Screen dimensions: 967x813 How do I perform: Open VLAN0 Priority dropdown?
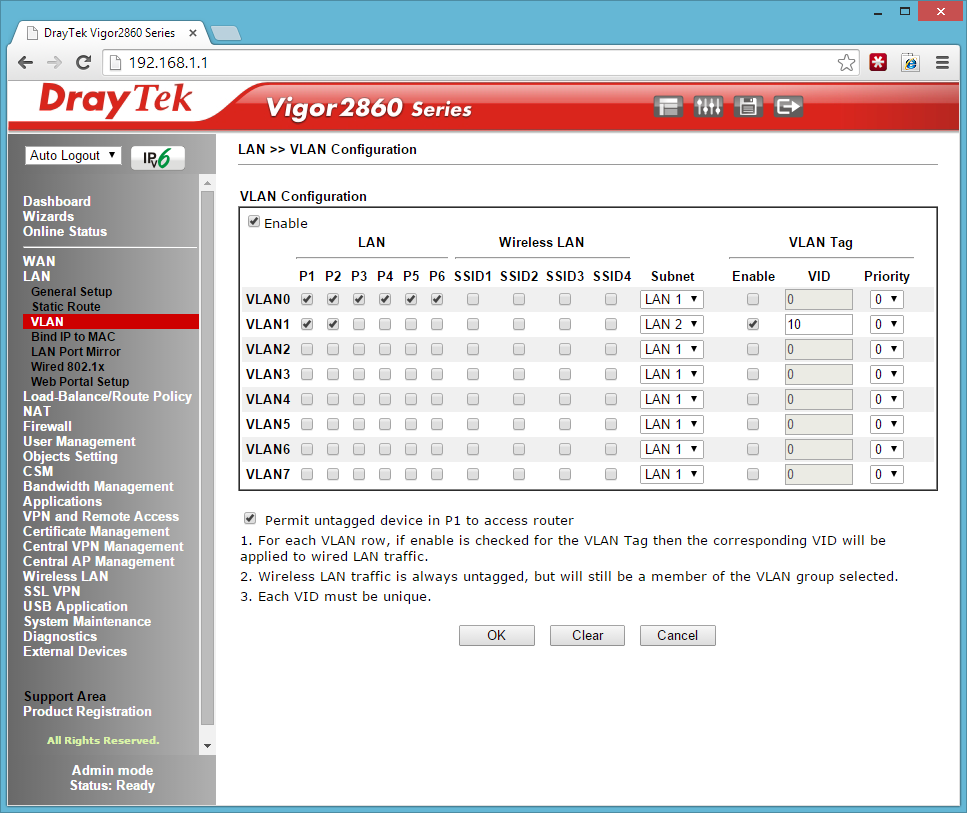887,299
